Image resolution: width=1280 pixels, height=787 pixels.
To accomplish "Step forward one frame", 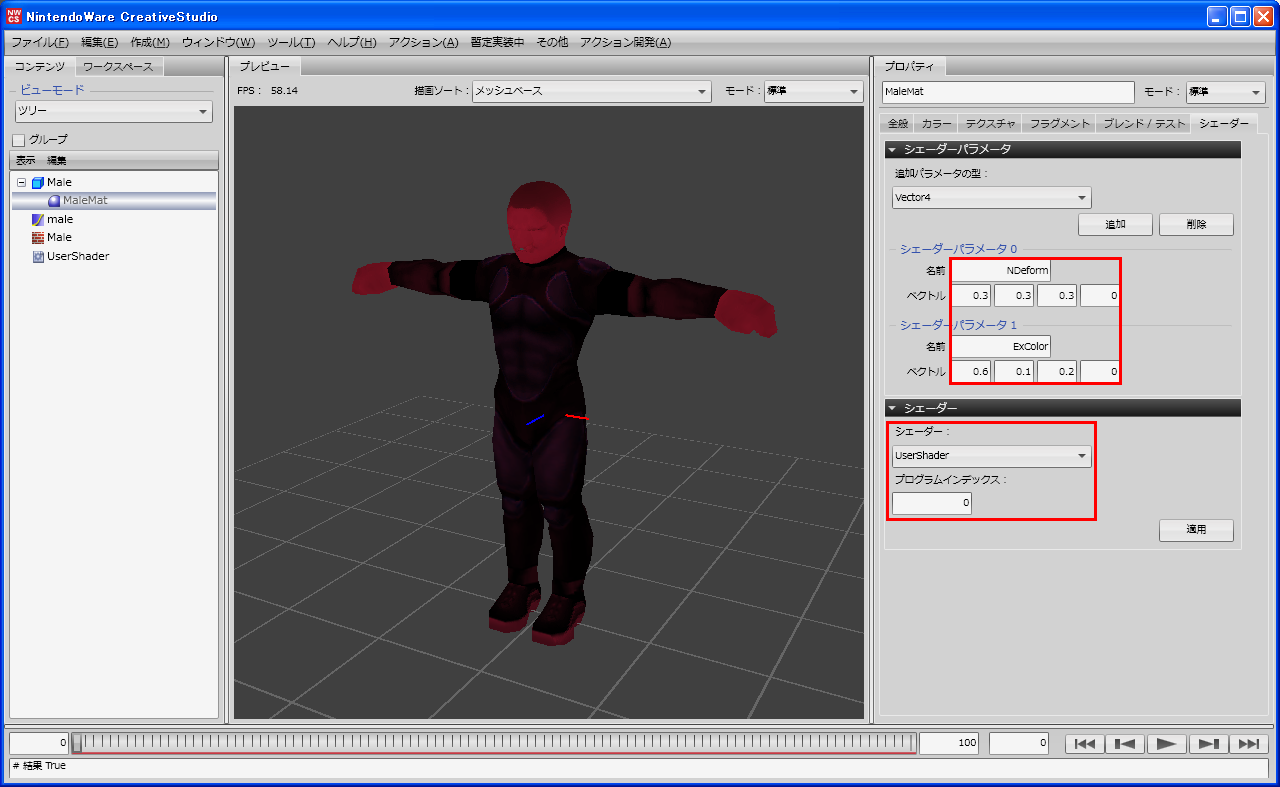I will (1207, 743).
